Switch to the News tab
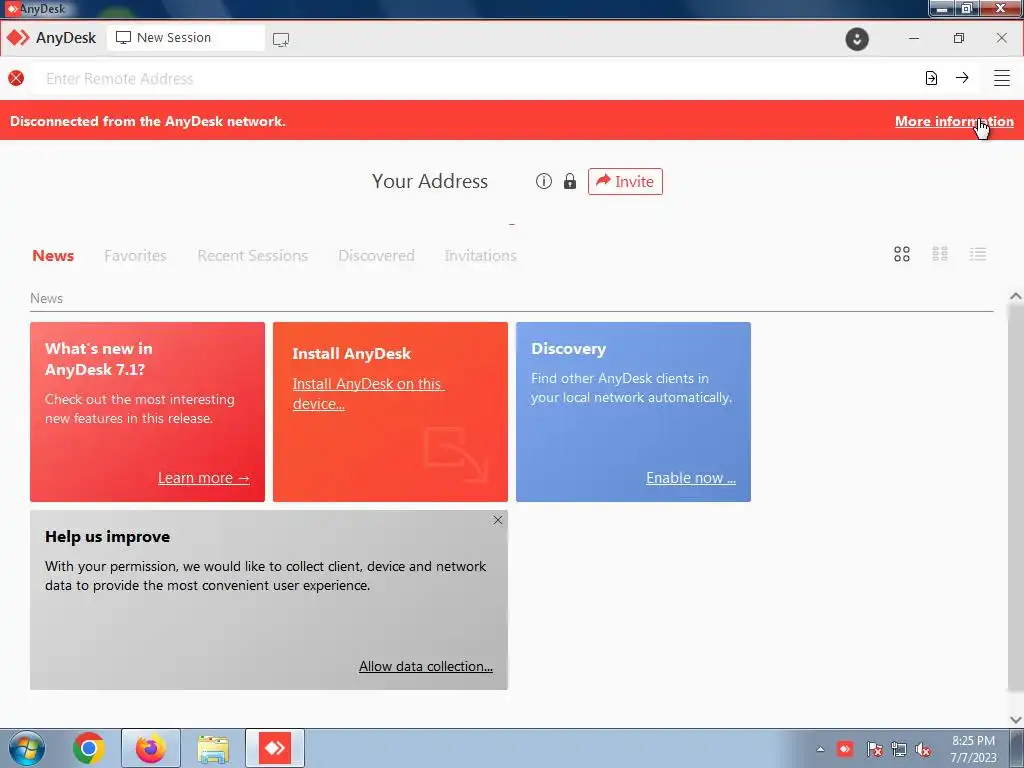 [x=53, y=255]
